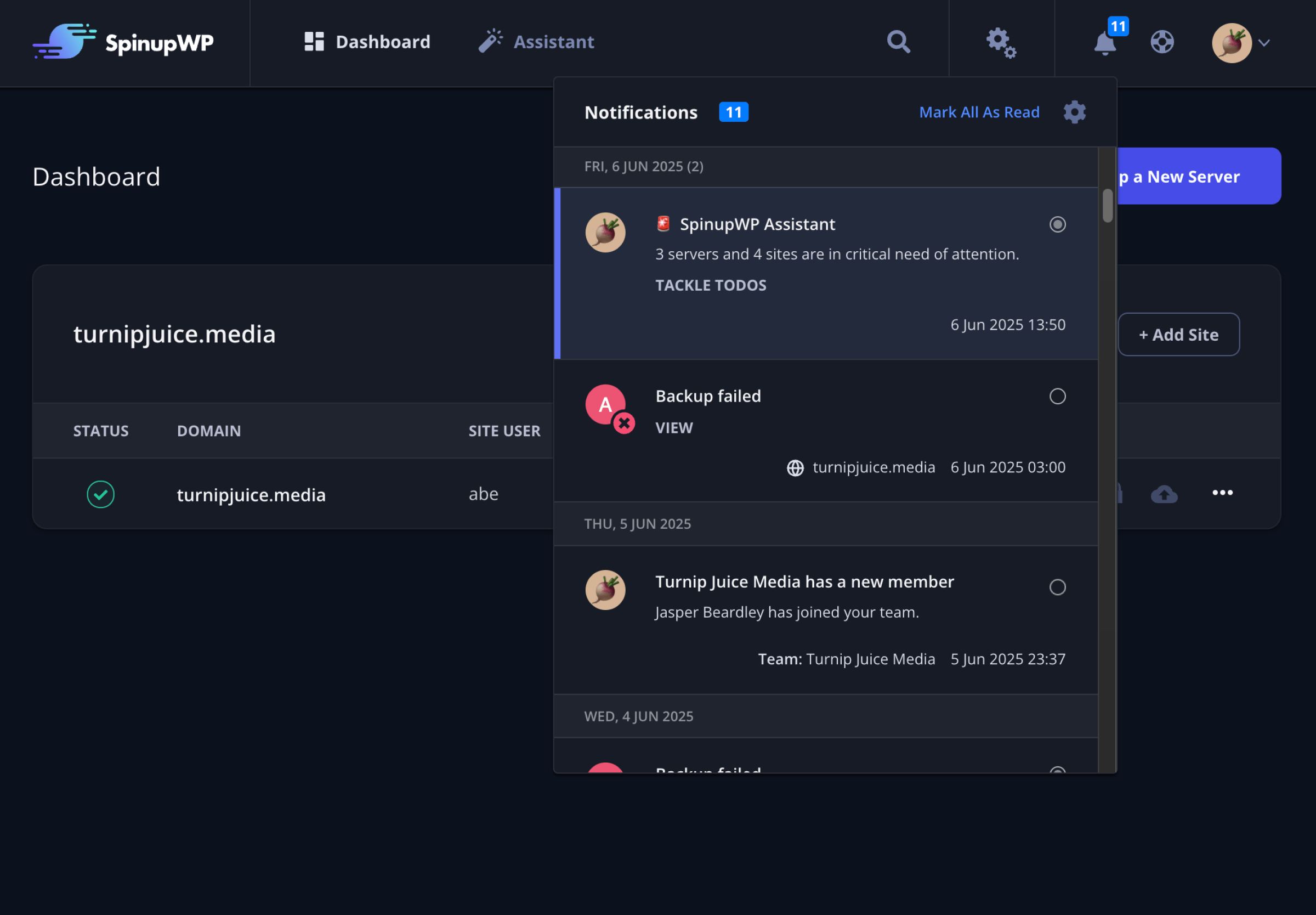Open notification settings via the panel gear icon
1316x915 pixels.
pos(1074,112)
